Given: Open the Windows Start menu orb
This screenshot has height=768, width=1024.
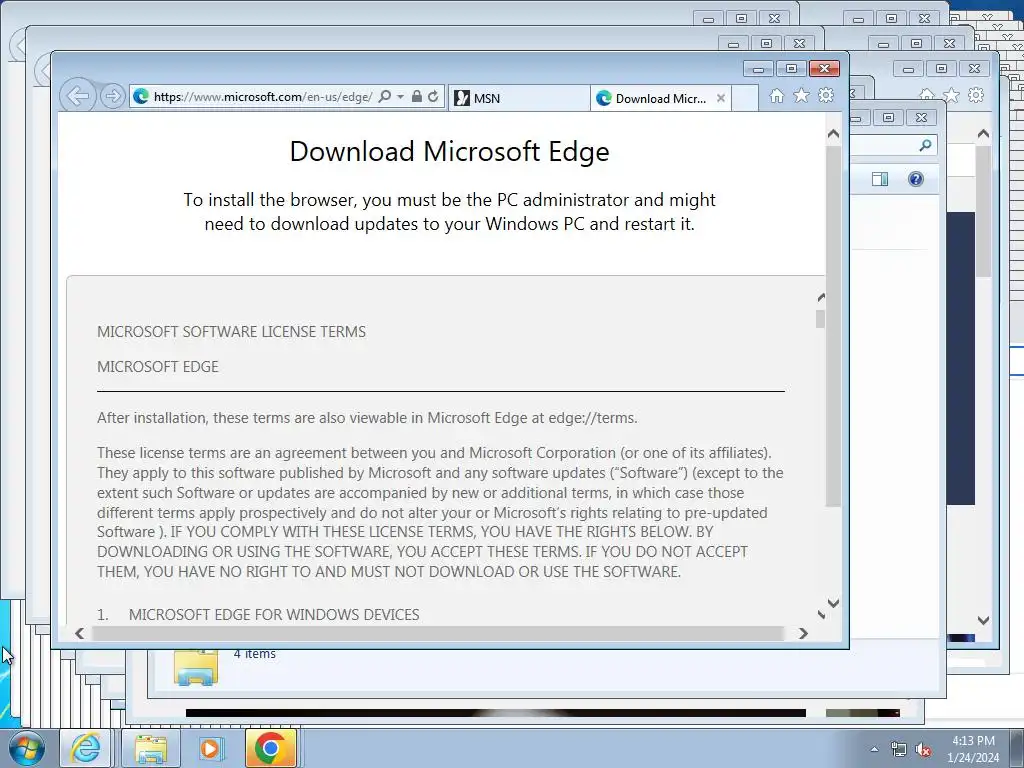Looking at the screenshot, I should pos(27,748).
